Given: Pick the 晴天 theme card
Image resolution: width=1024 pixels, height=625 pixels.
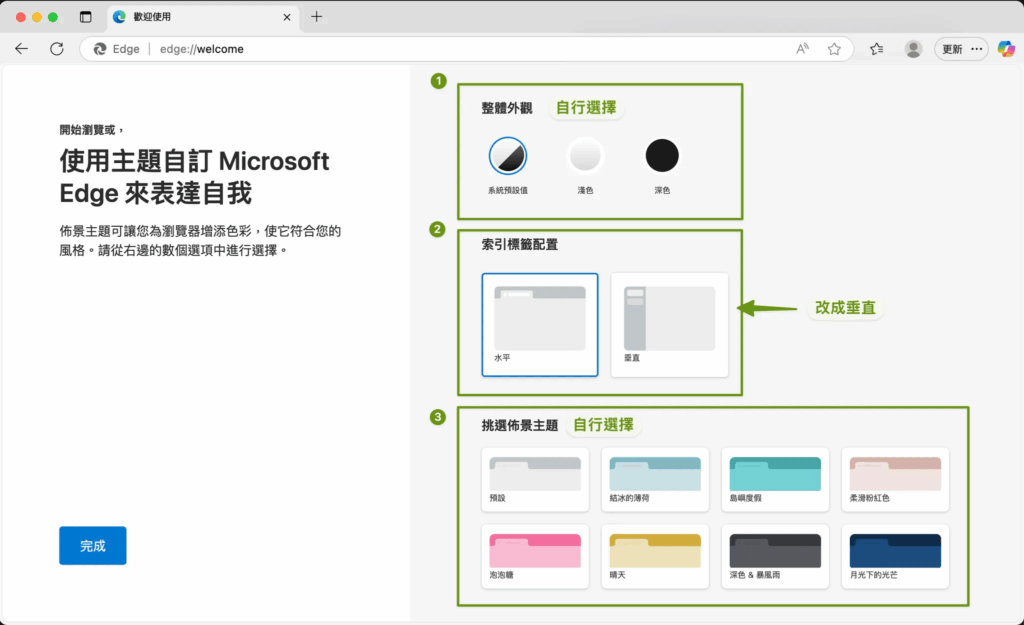Looking at the screenshot, I should point(655,556).
